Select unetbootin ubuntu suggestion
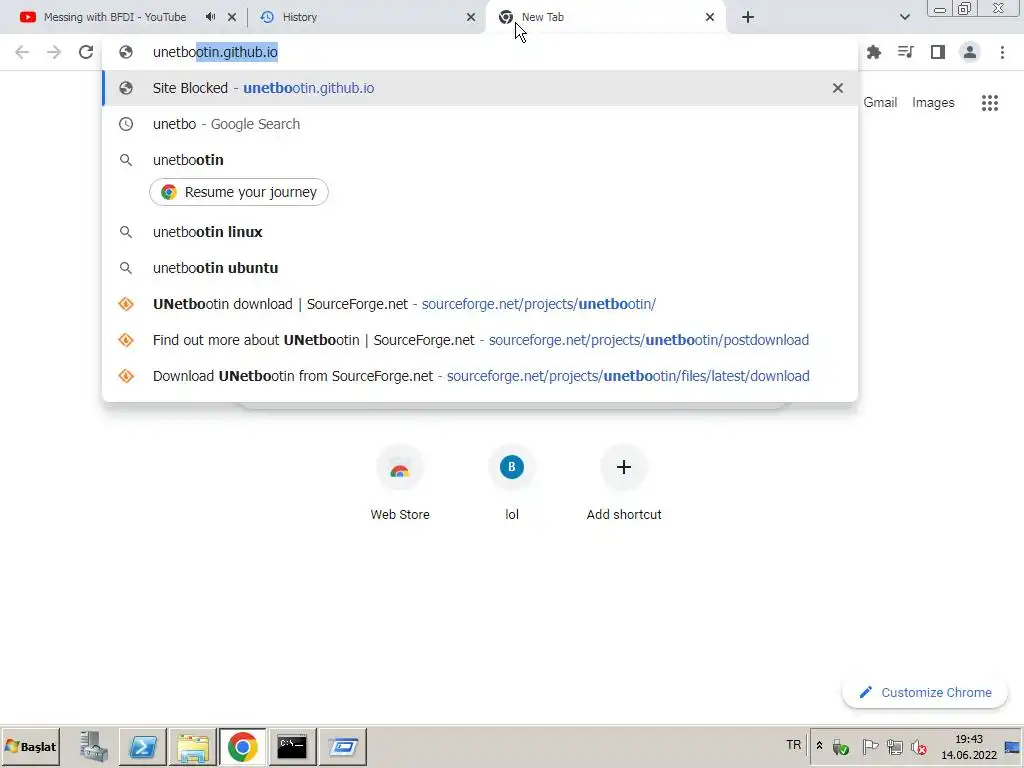Image resolution: width=1024 pixels, height=768 pixels. [479, 268]
